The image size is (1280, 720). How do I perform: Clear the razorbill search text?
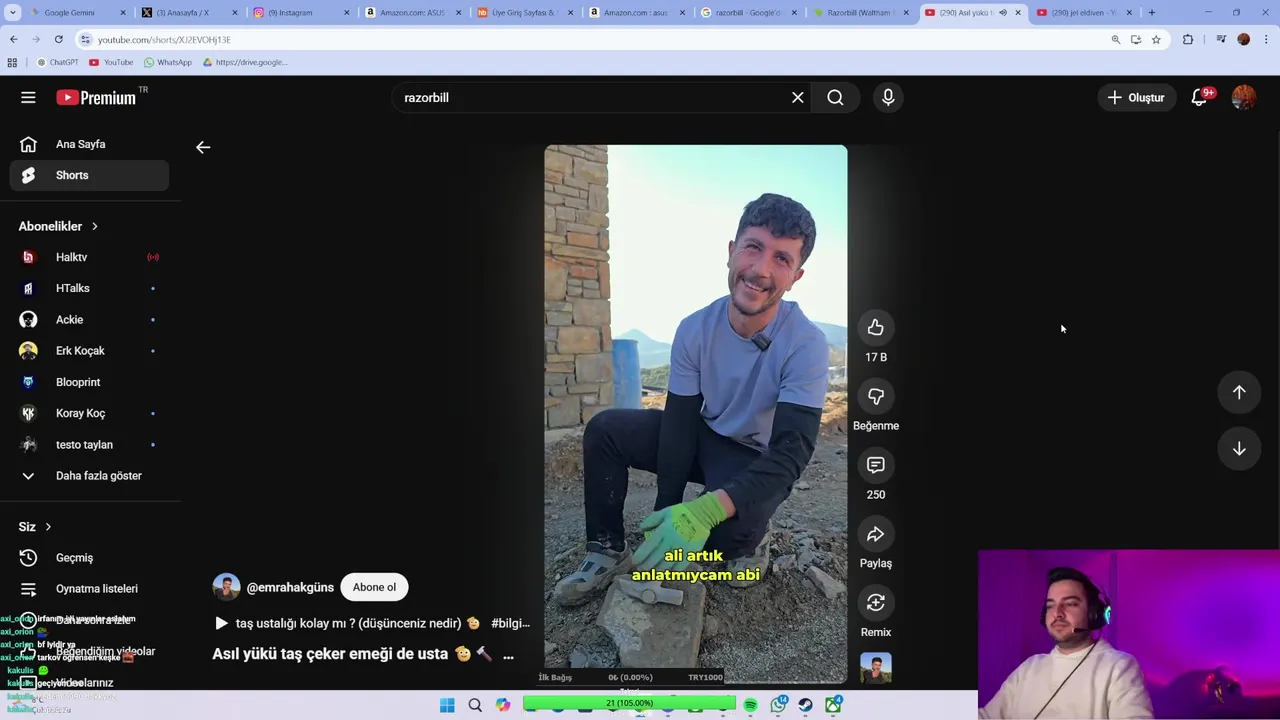tap(797, 97)
